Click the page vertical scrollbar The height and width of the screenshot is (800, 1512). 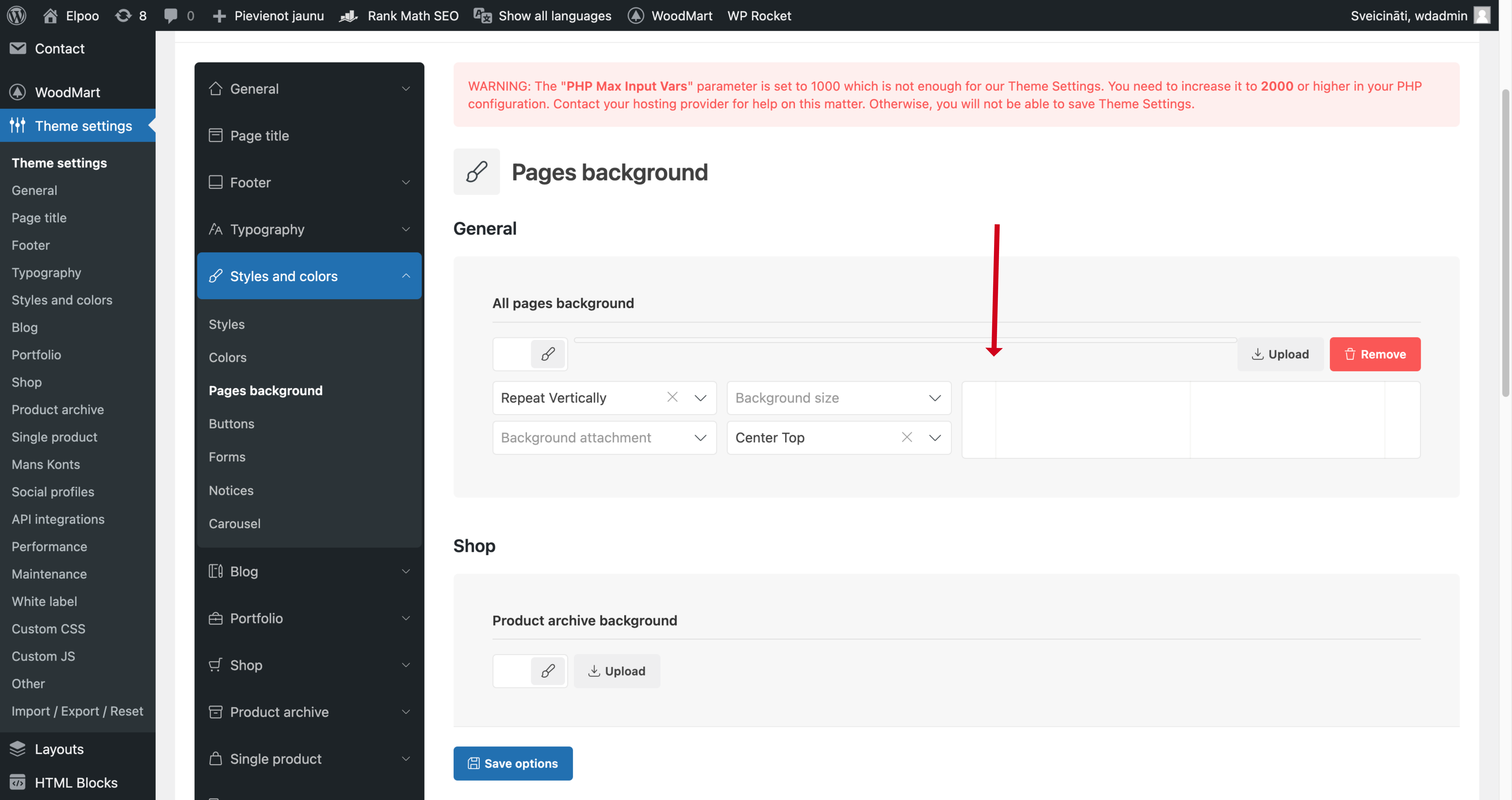pyautogui.click(x=1506, y=242)
